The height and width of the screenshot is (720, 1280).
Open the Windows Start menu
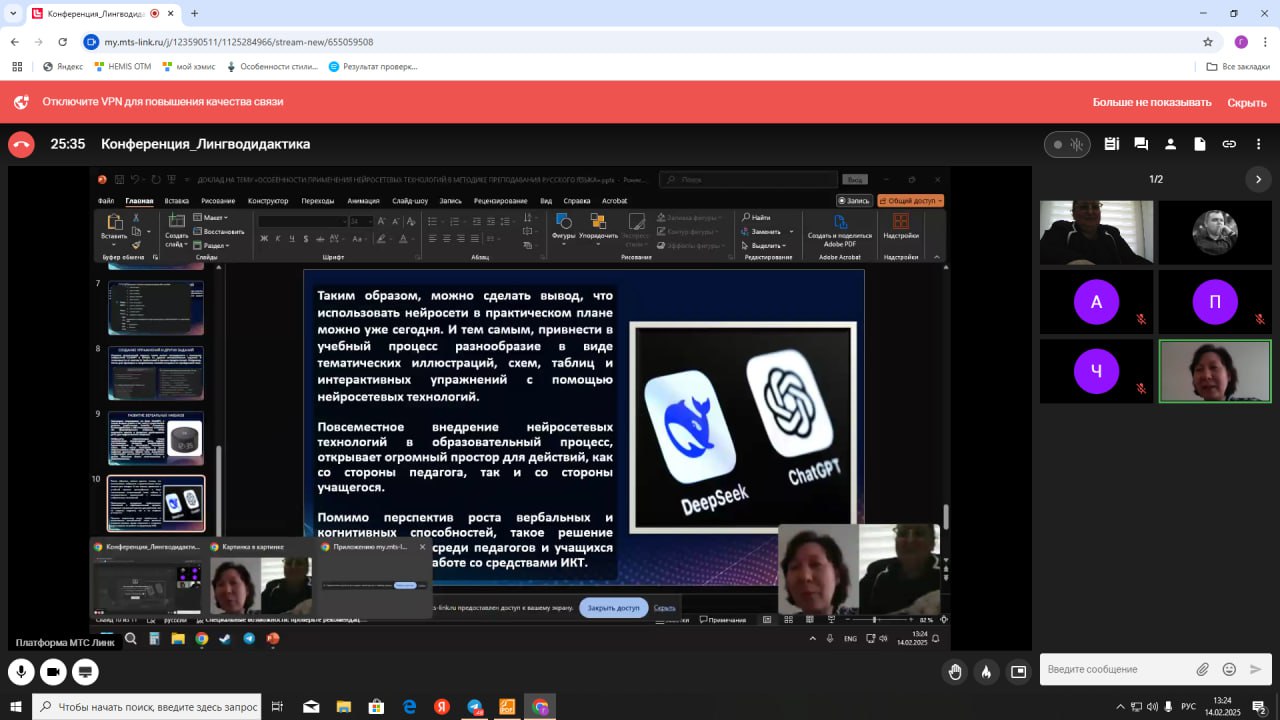click(16, 707)
